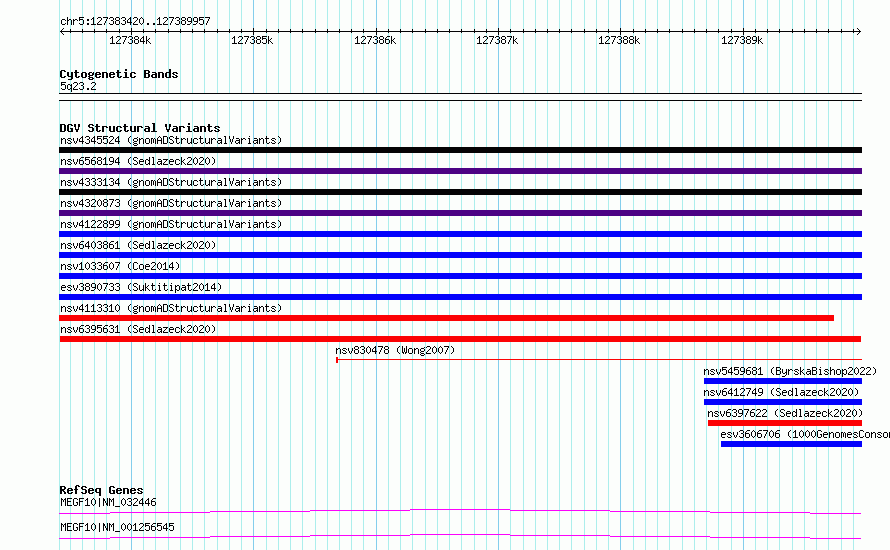Screen dimensions: 890x550
Task: Select the nsv4113310 gnomAD variant label
Action: click(171, 308)
